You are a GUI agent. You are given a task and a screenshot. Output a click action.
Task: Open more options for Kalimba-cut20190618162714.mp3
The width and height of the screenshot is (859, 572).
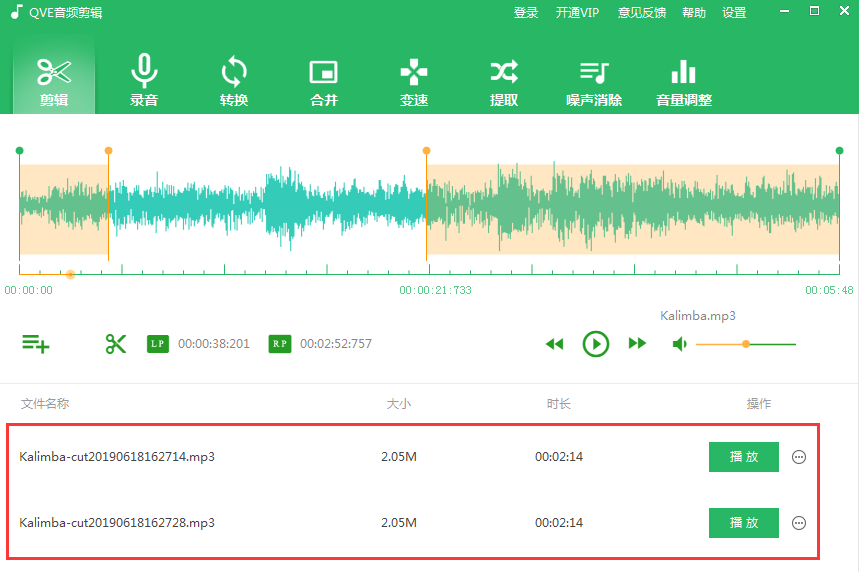pos(799,457)
